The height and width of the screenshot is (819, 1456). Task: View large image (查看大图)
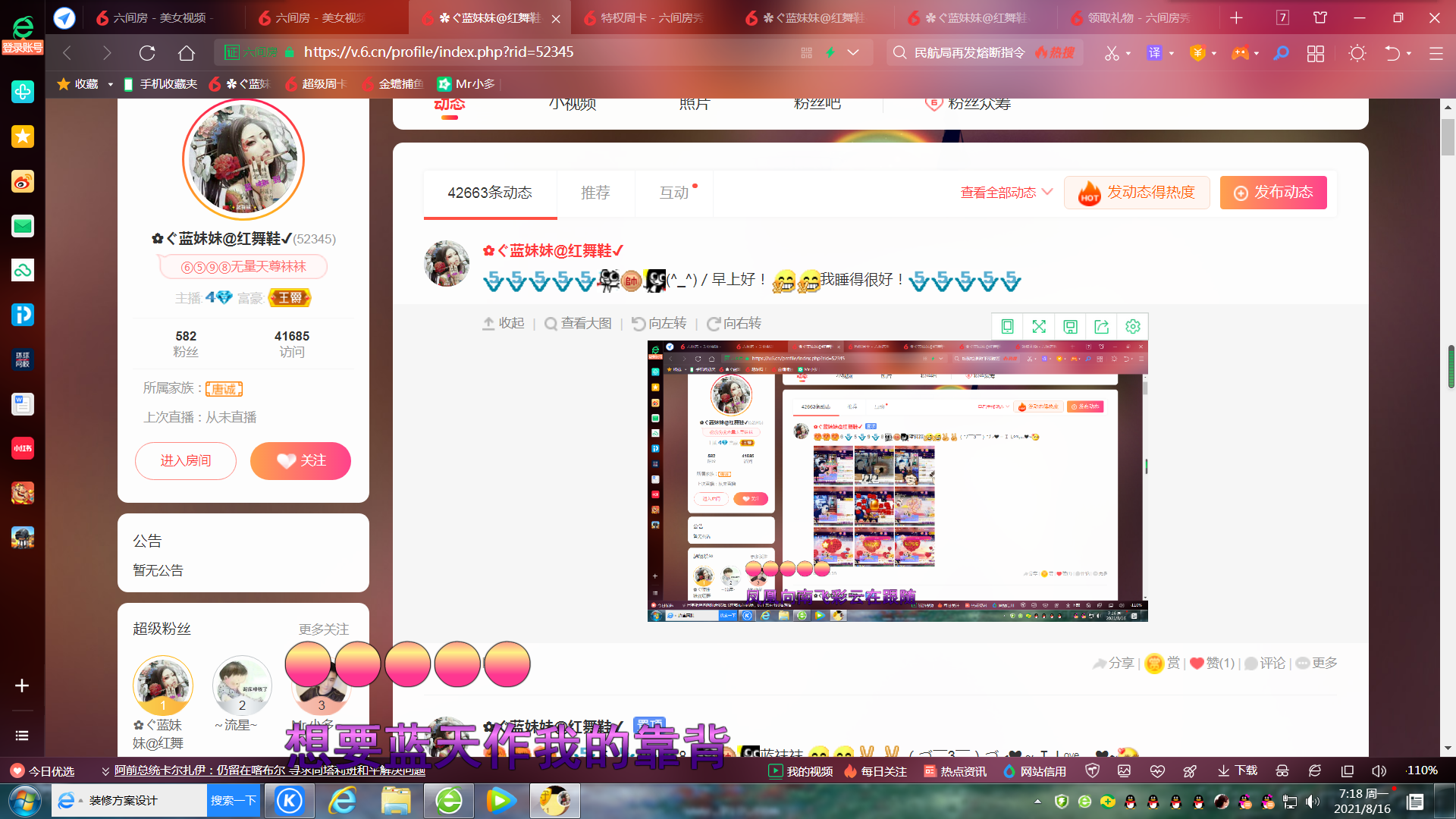click(x=578, y=324)
